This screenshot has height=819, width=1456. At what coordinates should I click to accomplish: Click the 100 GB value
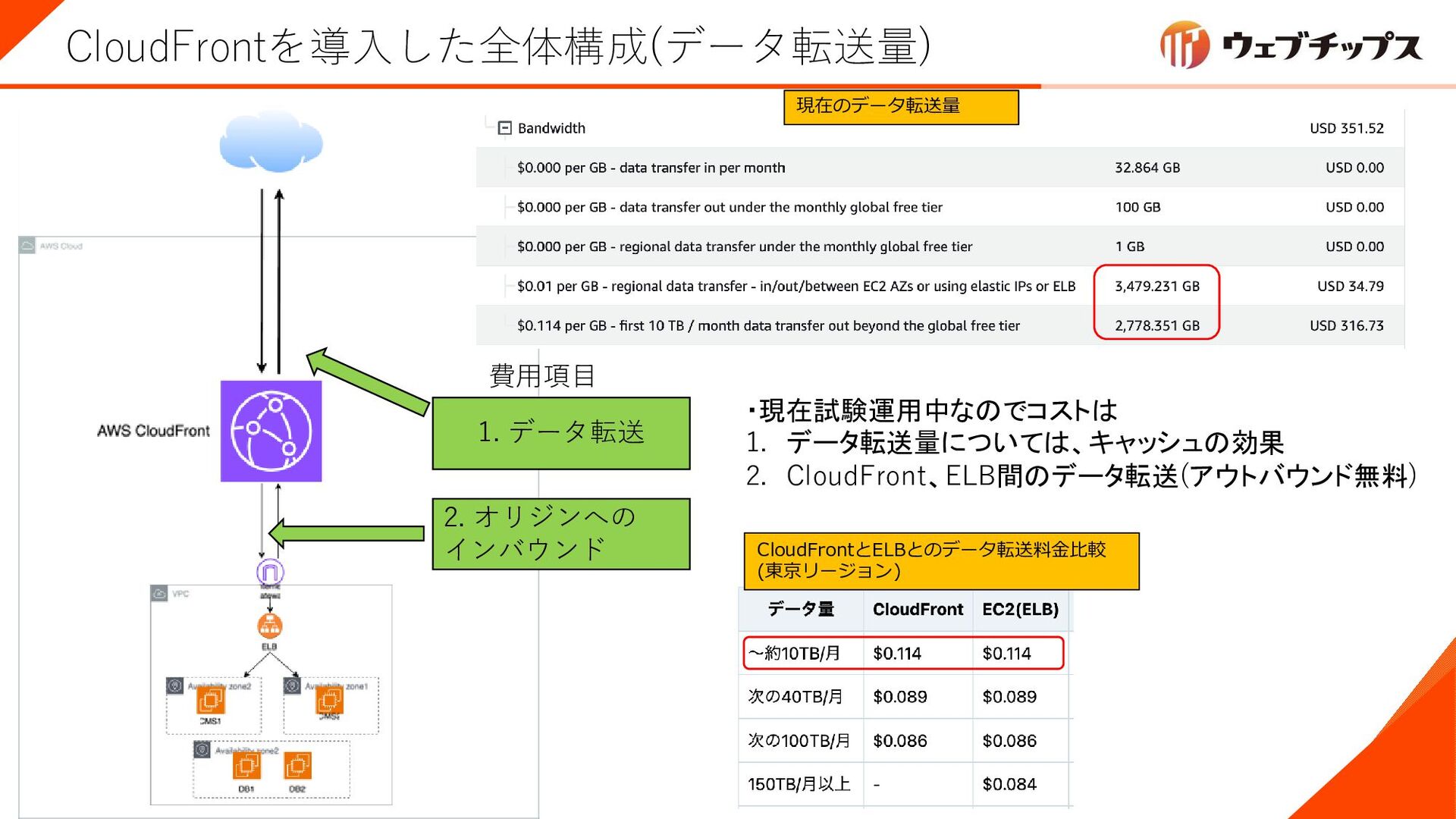point(1137,207)
